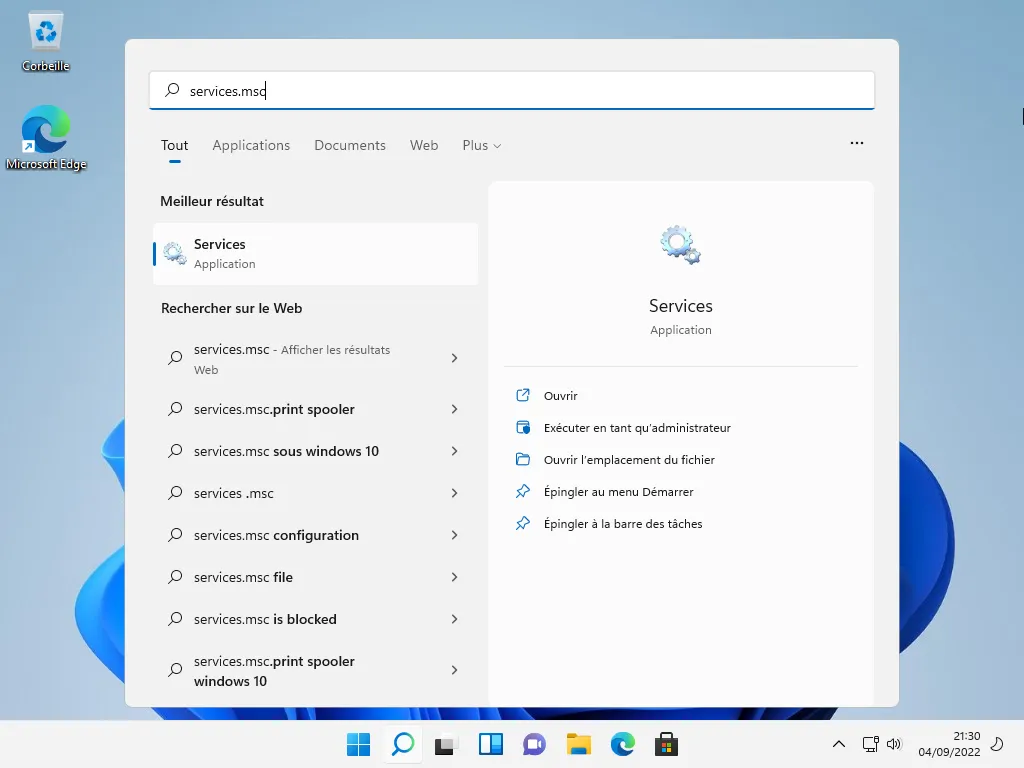Open File Explorer from the taskbar

(x=578, y=744)
